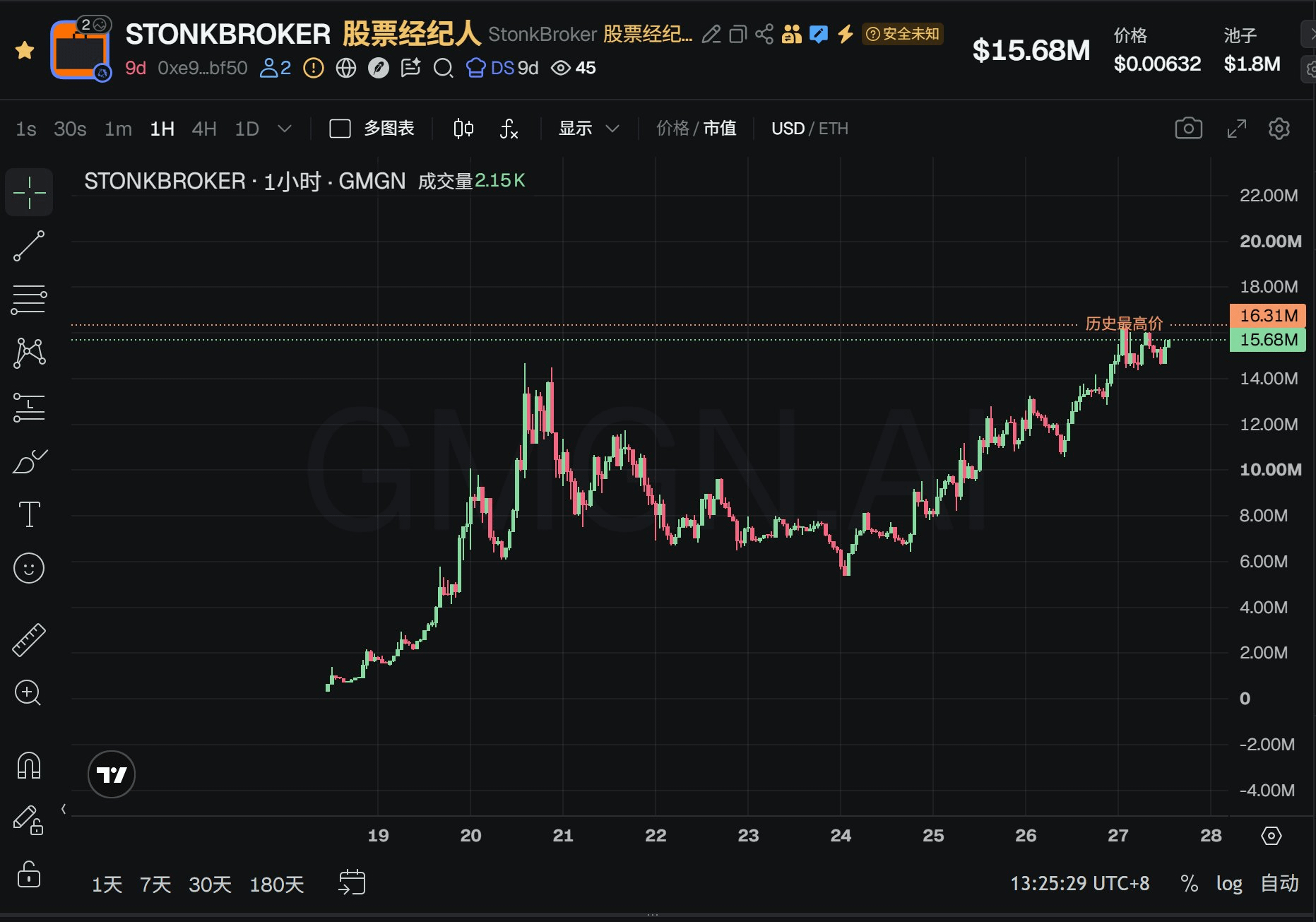
Task: Open timezone menu 13:25:29 UTC+8
Action: pyautogui.click(x=1079, y=883)
